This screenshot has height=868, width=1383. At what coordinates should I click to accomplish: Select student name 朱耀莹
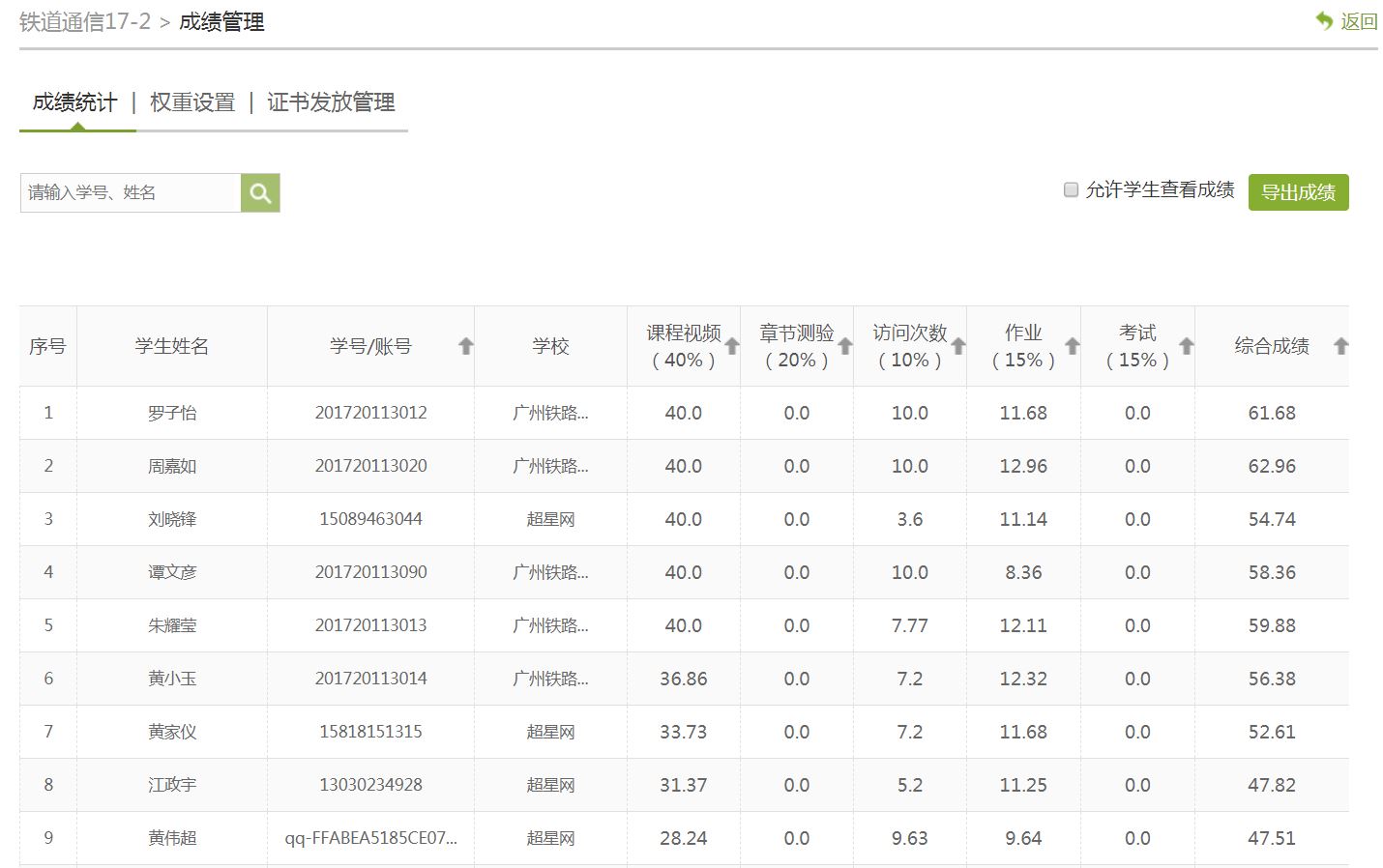point(172,625)
